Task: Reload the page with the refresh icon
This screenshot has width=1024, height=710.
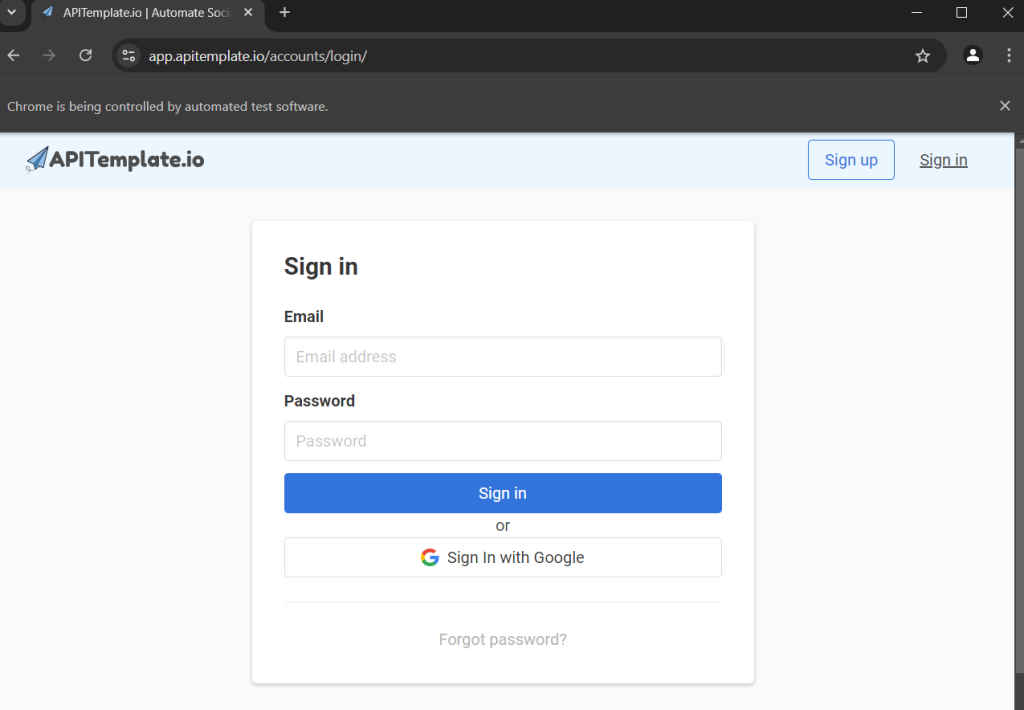Action: [86, 56]
